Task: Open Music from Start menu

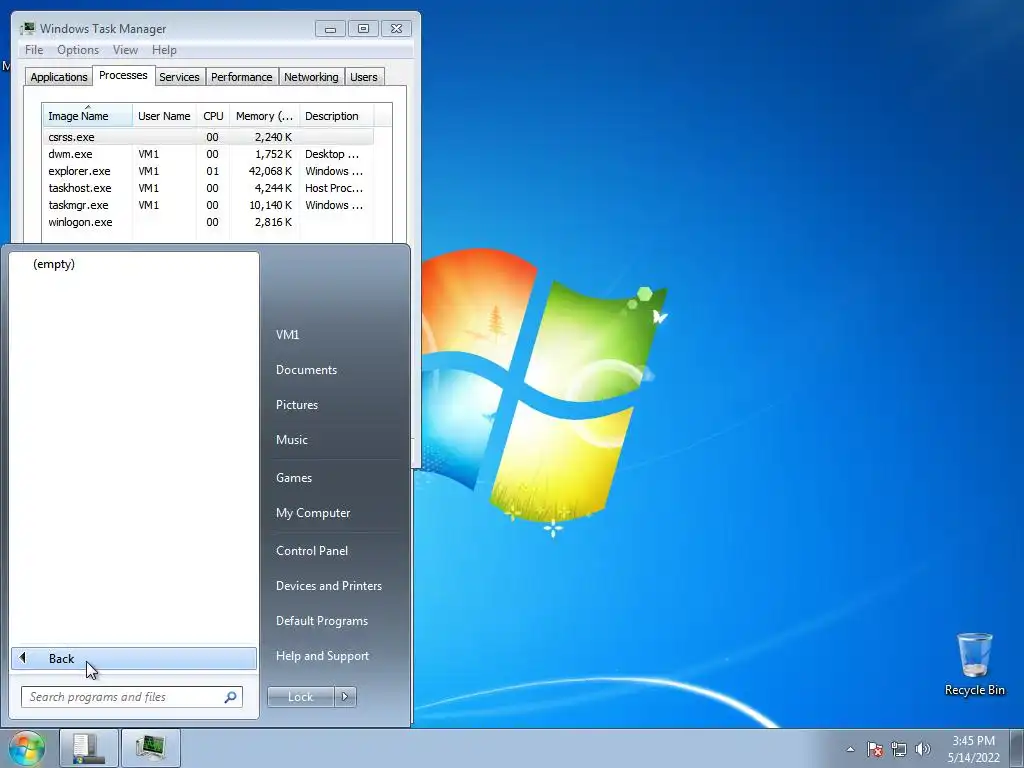Action: click(292, 440)
